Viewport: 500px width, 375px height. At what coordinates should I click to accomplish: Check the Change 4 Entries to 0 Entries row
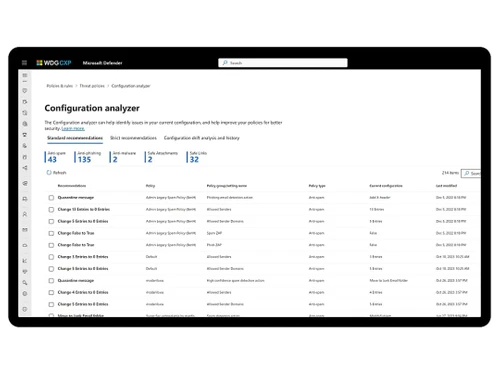click(51, 293)
